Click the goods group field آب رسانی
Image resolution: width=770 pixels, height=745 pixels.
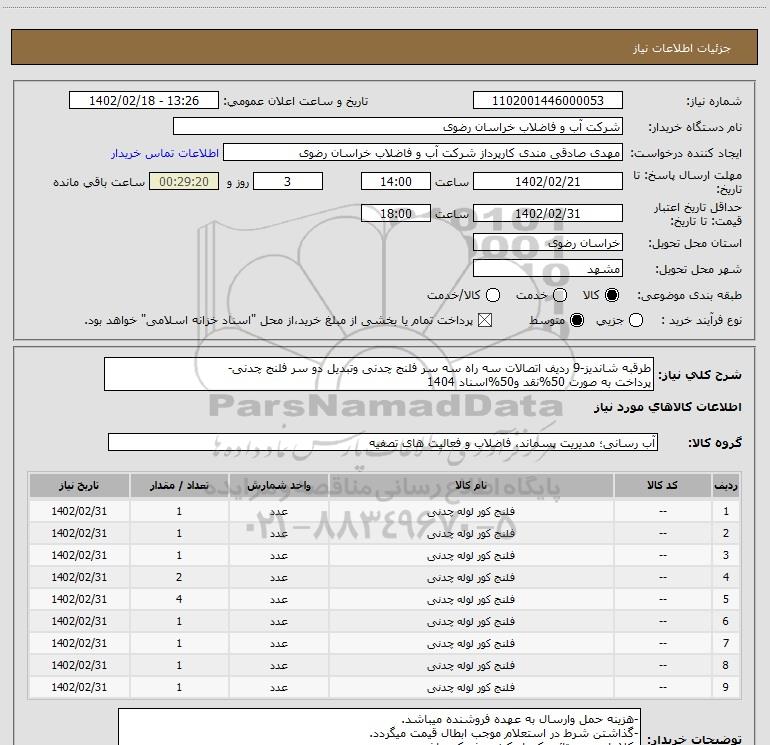383,442
